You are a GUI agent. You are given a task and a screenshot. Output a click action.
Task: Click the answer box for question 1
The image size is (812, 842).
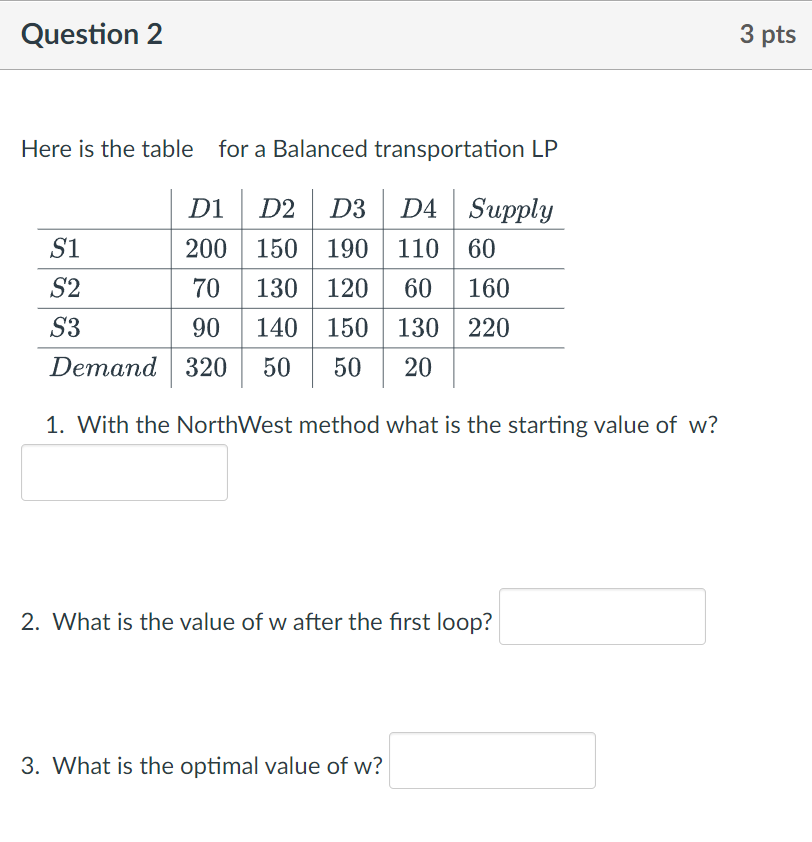(124, 471)
